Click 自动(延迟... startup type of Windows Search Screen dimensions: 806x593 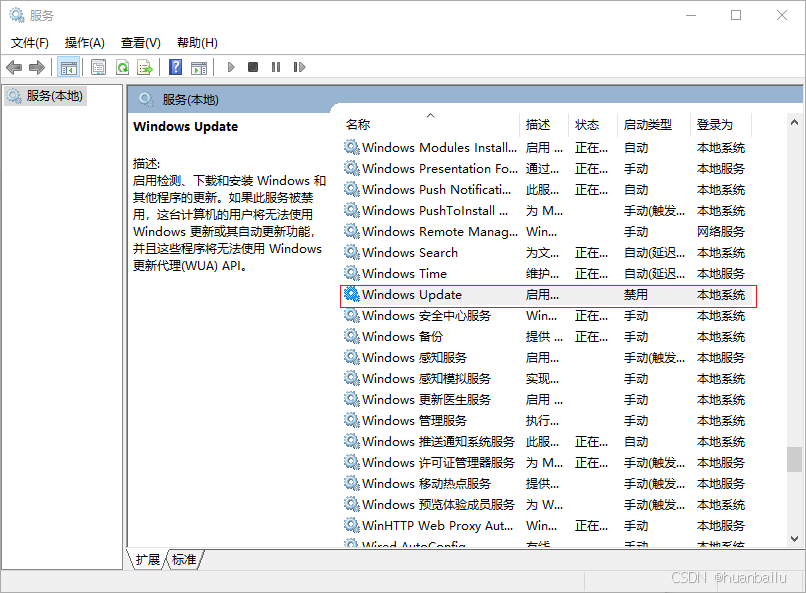tap(654, 253)
